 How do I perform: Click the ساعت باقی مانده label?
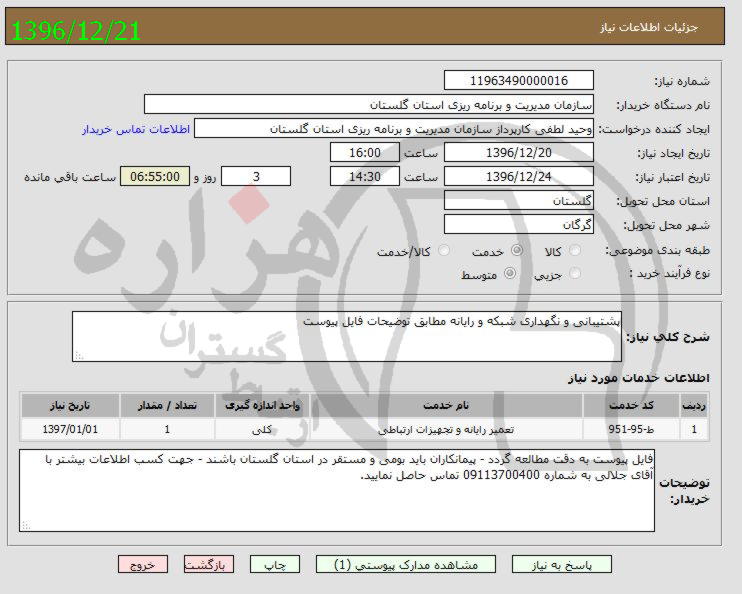(x=70, y=177)
